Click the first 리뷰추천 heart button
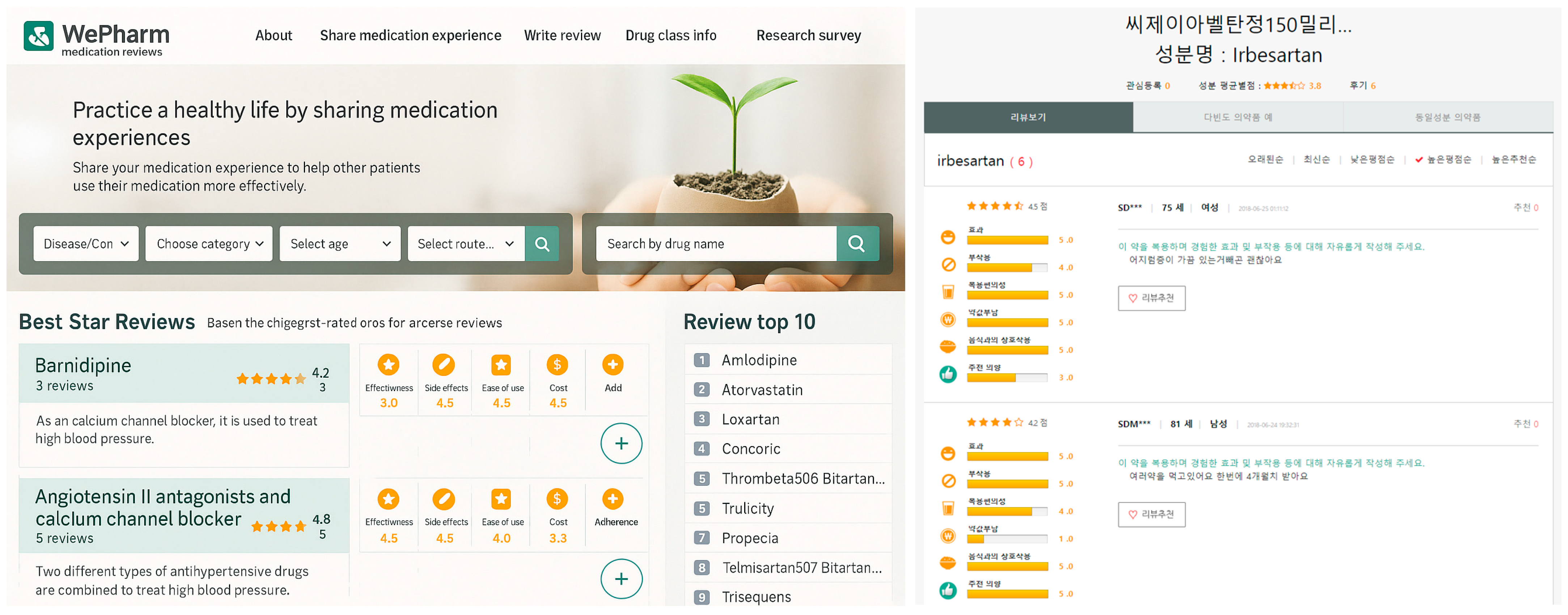 (x=1151, y=298)
